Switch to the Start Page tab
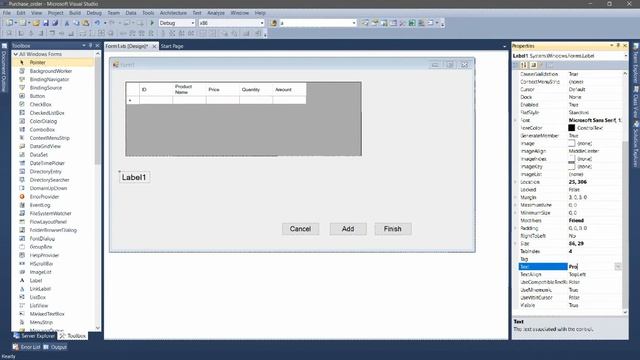Image resolution: width=640 pixels, height=360 pixels. coord(172,46)
